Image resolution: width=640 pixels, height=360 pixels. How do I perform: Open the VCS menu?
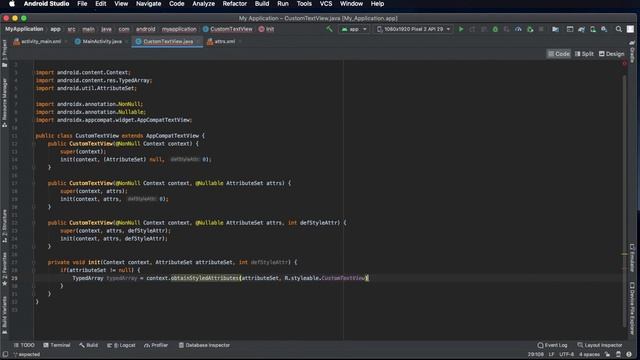pos(326,4)
